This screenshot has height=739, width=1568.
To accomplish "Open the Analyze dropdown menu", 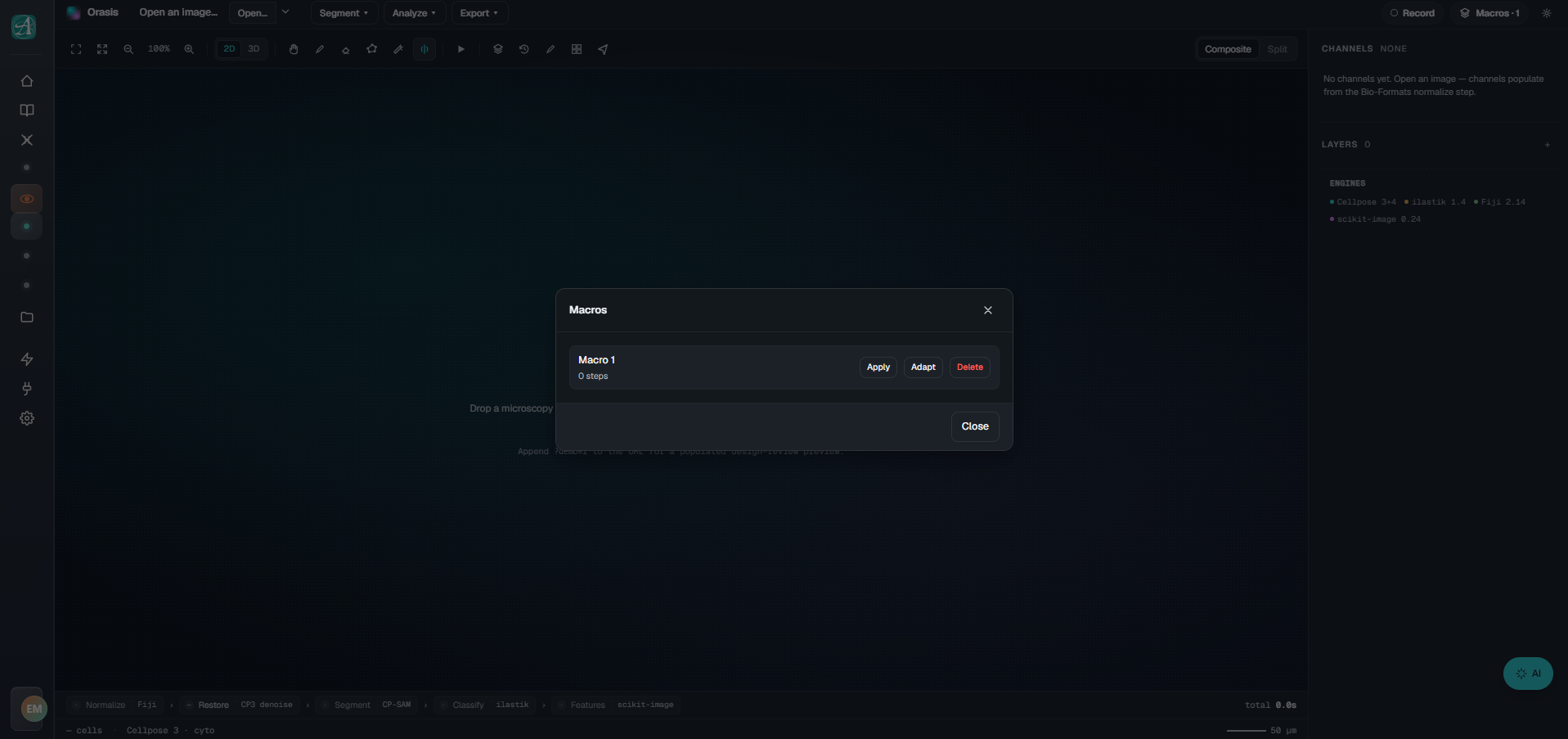I will 415,13.
